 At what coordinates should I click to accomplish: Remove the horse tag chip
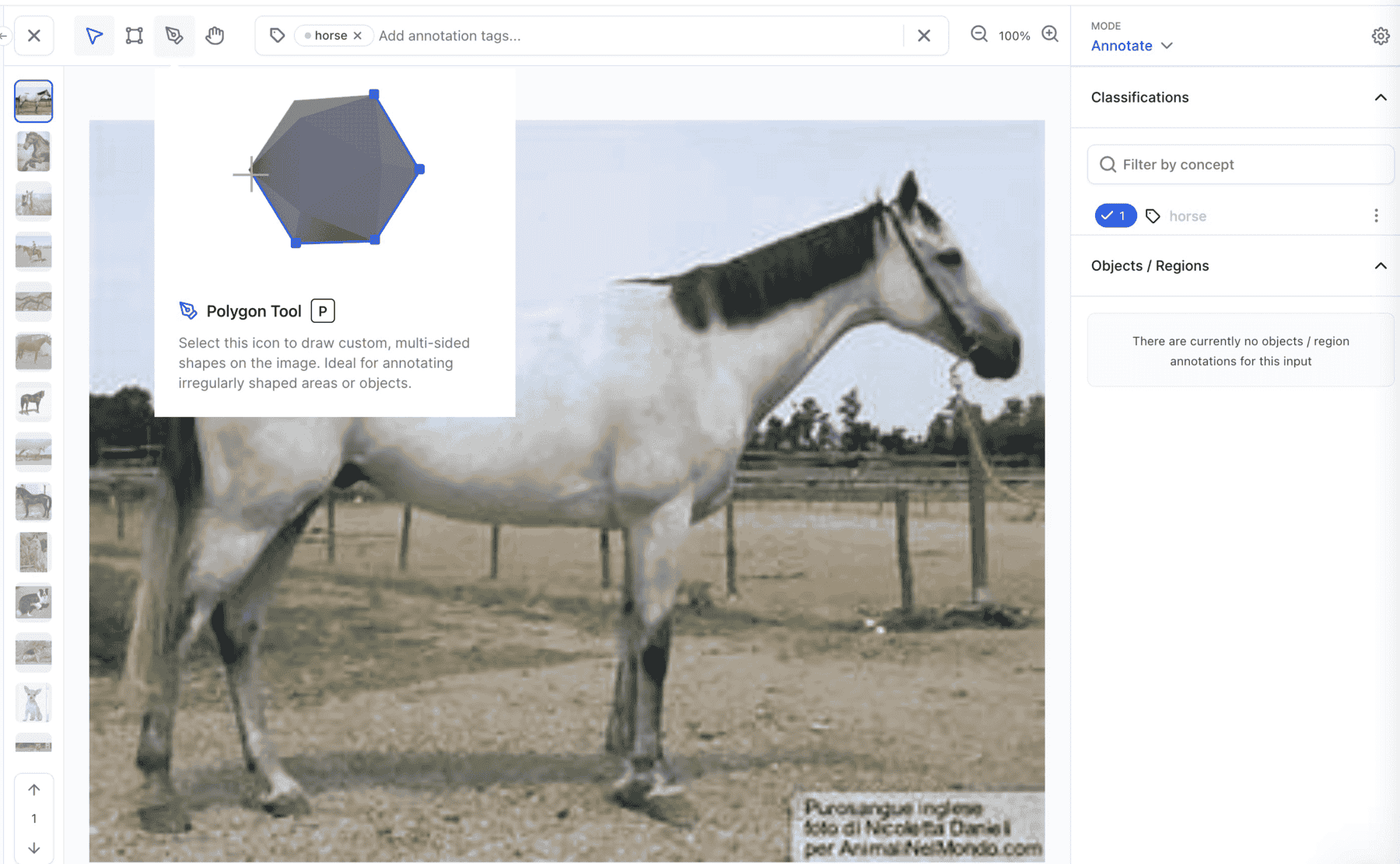pos(358,36)
